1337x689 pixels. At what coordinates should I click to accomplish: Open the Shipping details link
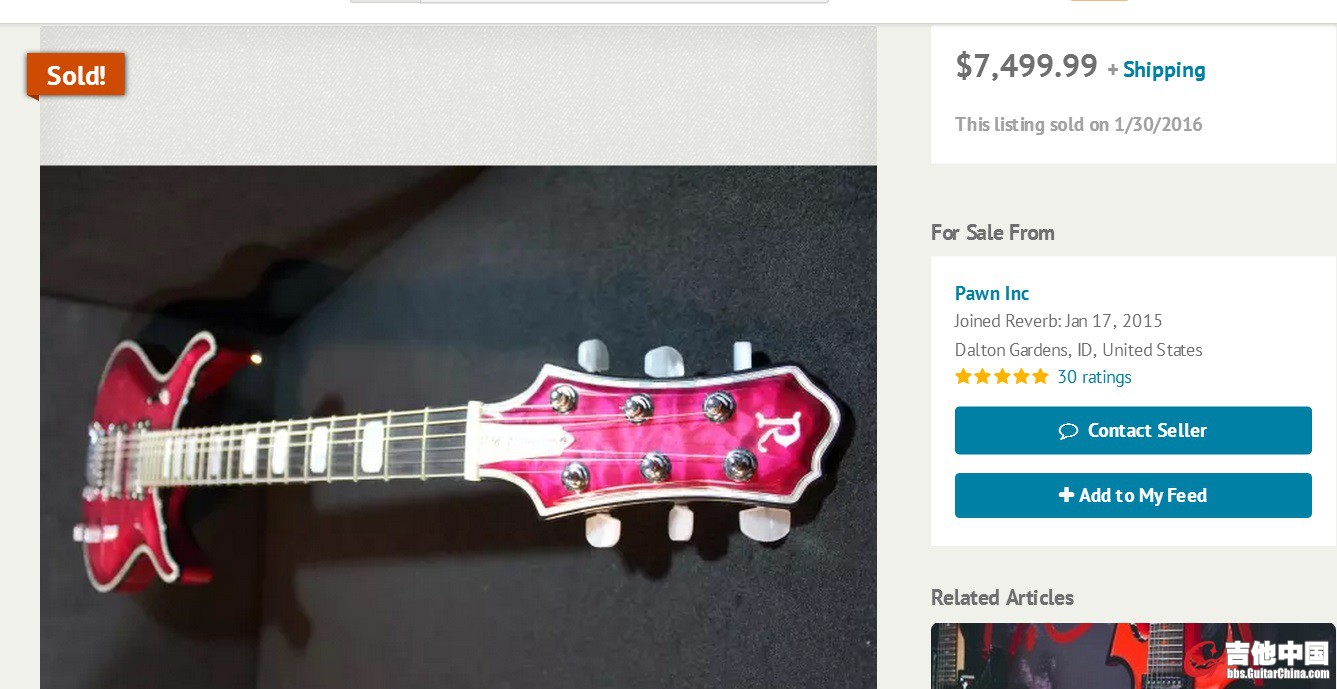[x=1163, y=70]
